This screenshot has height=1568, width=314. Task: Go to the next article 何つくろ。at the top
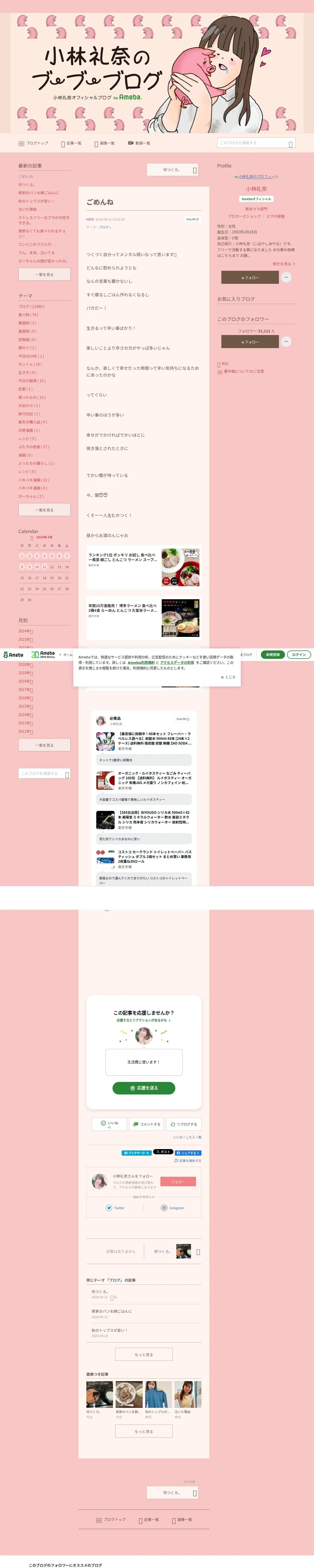point(172,170)
